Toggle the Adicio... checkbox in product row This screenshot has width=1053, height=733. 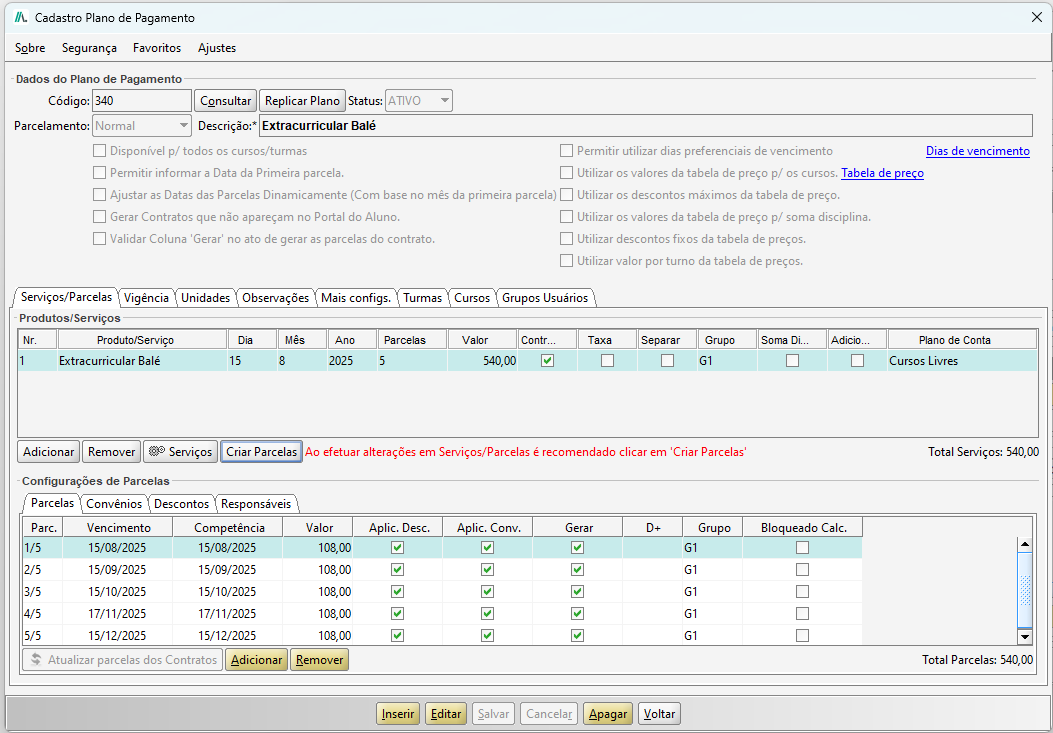point(857,361)
